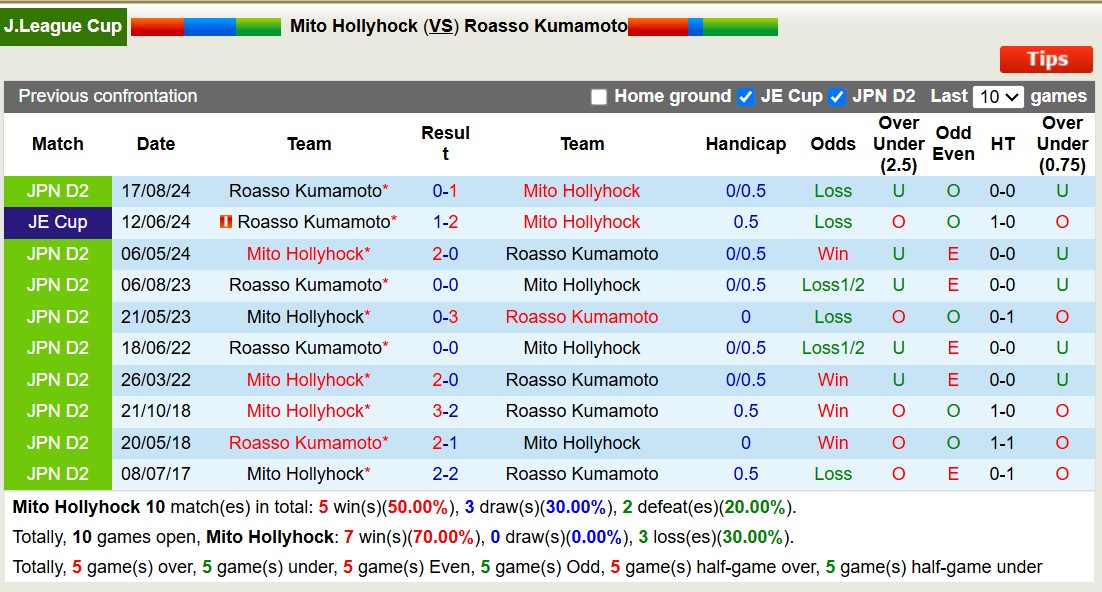Uncheck the Home ground checkbox
1102x592 pixels.
point(599,96)
